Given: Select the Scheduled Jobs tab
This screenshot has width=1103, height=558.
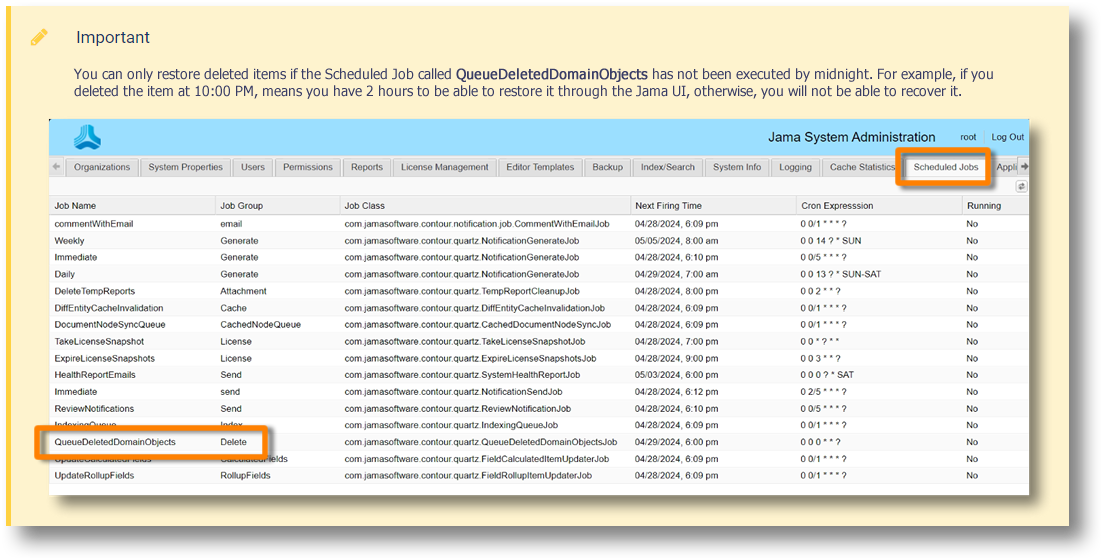Looking at the screenshot, I should [946, 167].
